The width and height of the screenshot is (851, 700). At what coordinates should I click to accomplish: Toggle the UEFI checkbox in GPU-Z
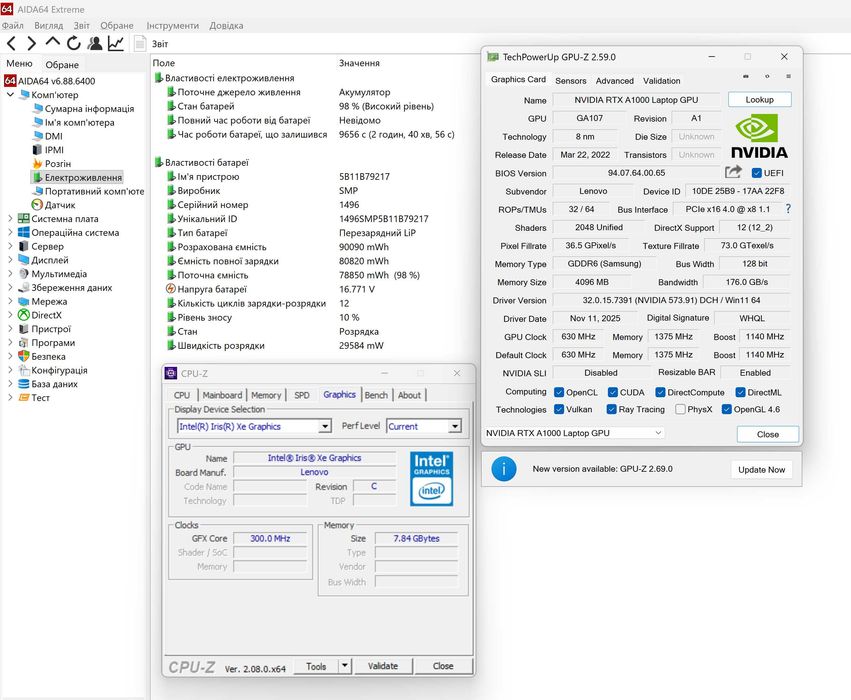(x=757, y=173)
